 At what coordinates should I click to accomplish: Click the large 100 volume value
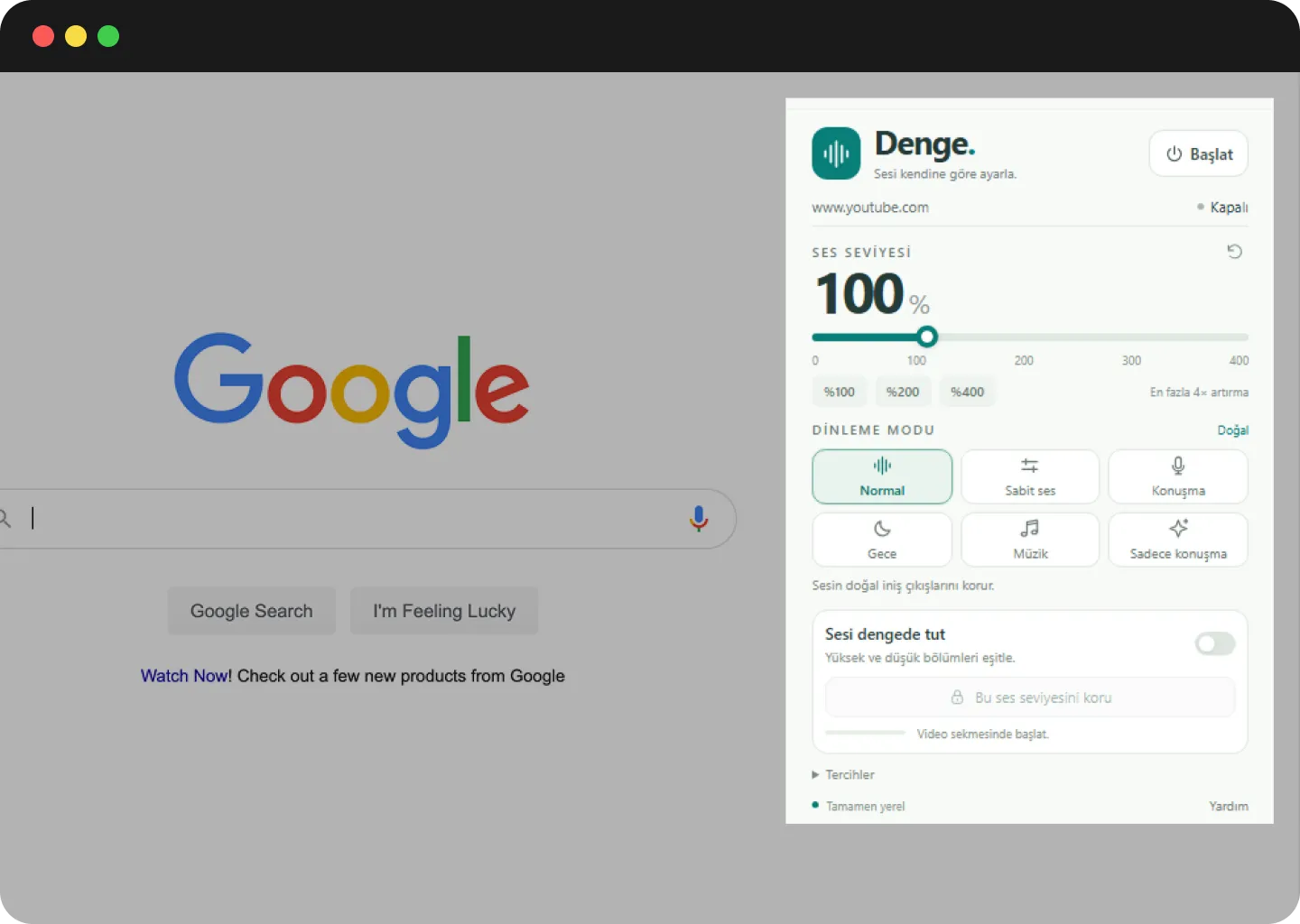pyautogui.click(x=860, y=294)
